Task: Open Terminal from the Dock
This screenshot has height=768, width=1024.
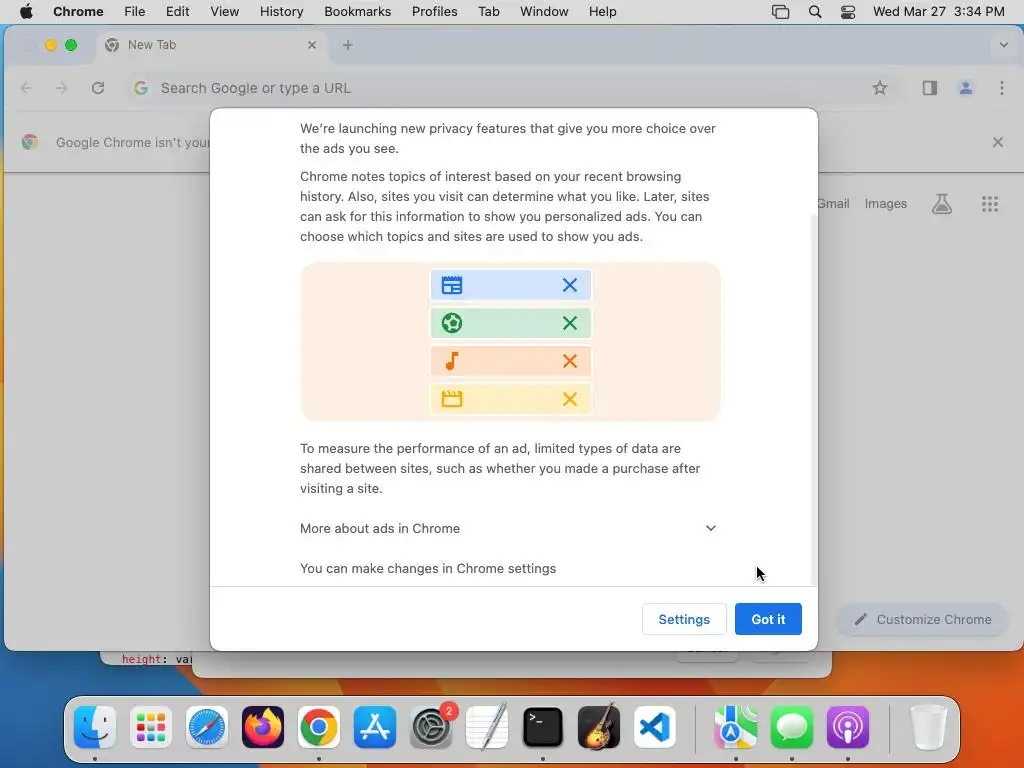Action: coord(543,727)
